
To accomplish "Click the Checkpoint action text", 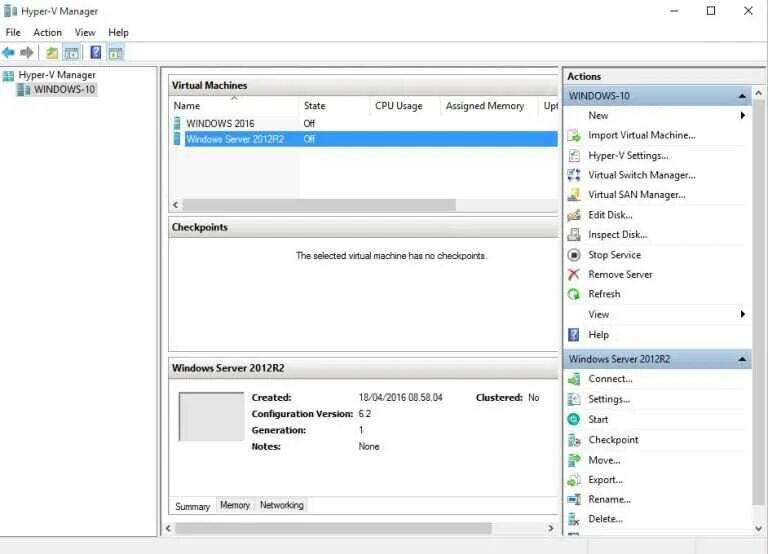I will point(613,439).
